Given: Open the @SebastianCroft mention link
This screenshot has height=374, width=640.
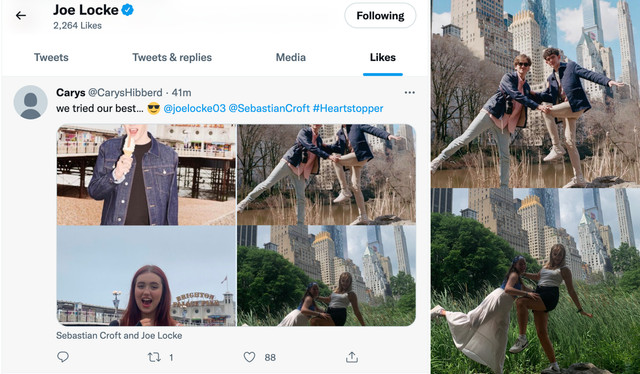Looking at the screenshot, I should pyautogui.click(x=269, y=109).
